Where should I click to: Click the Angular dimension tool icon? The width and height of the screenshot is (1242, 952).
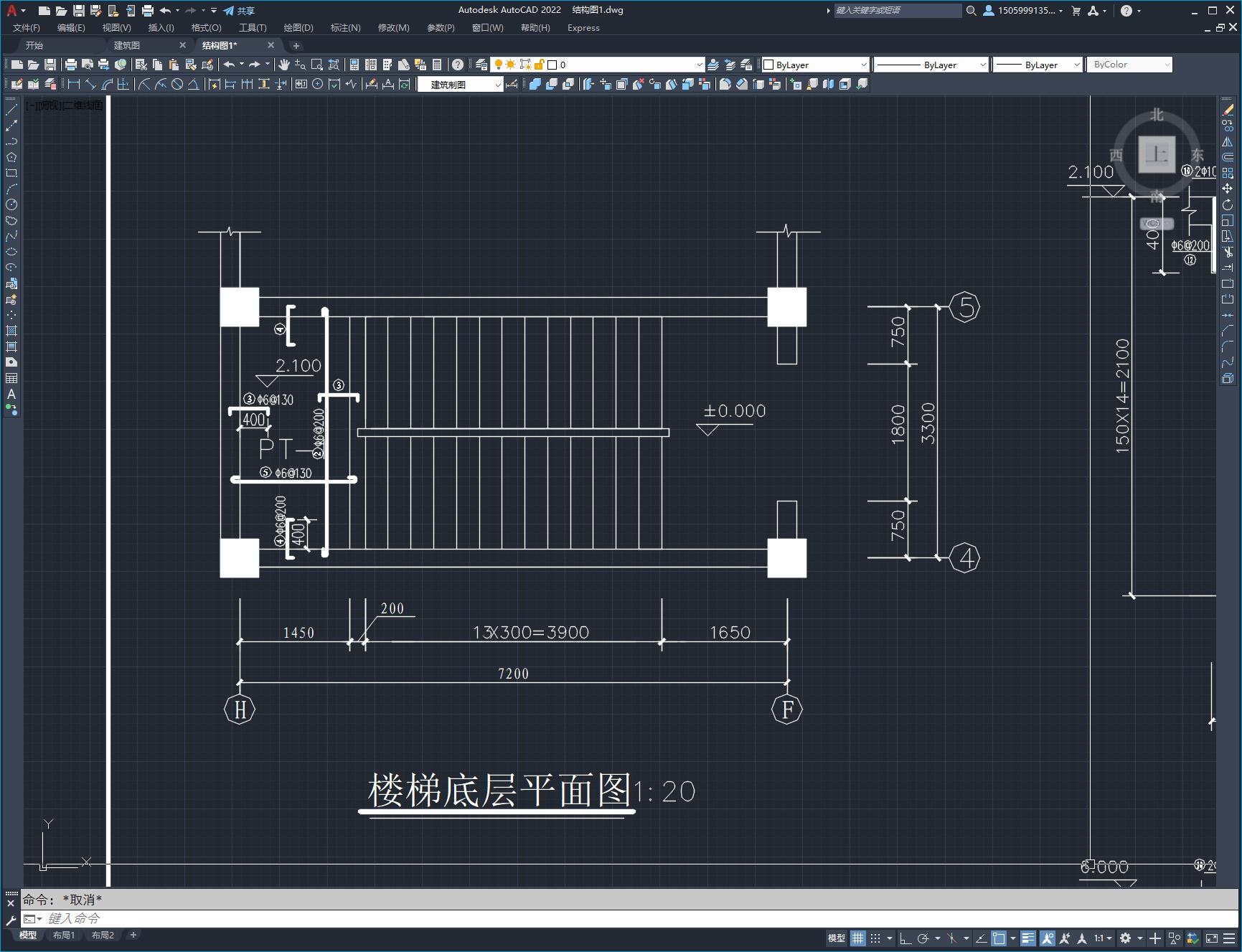194,84
